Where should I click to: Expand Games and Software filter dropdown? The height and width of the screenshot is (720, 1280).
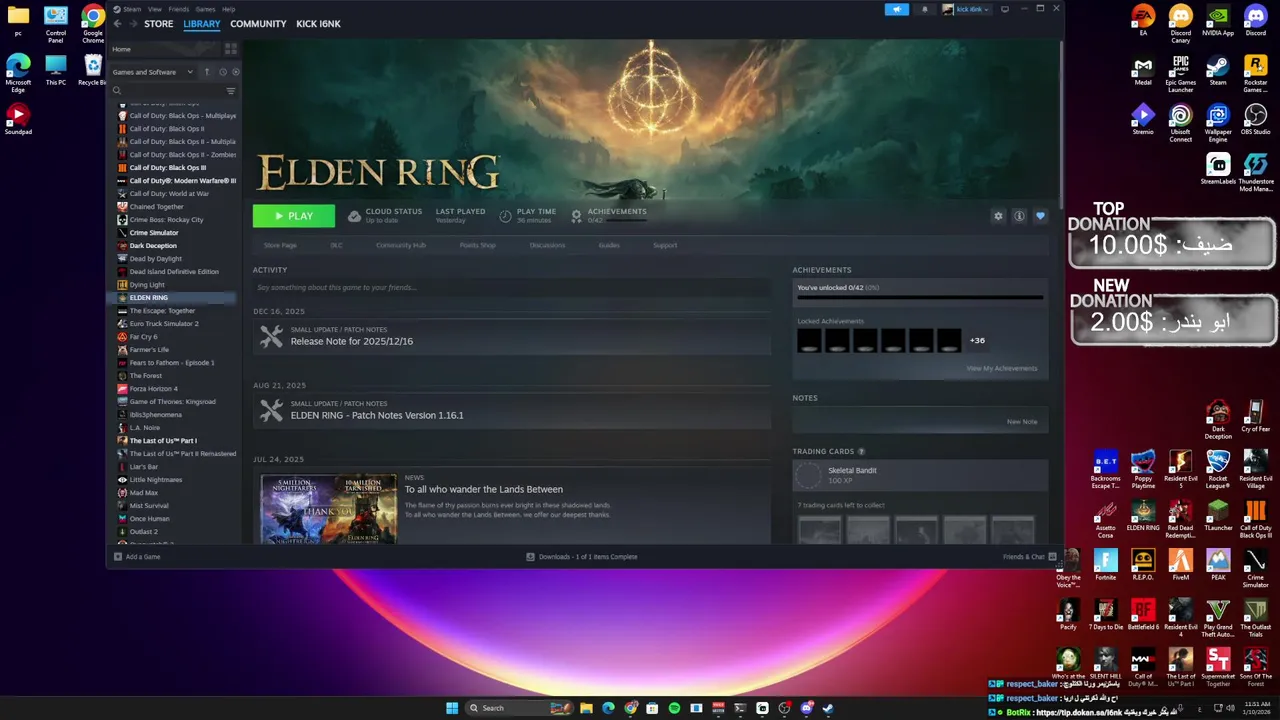pos(152,72)
